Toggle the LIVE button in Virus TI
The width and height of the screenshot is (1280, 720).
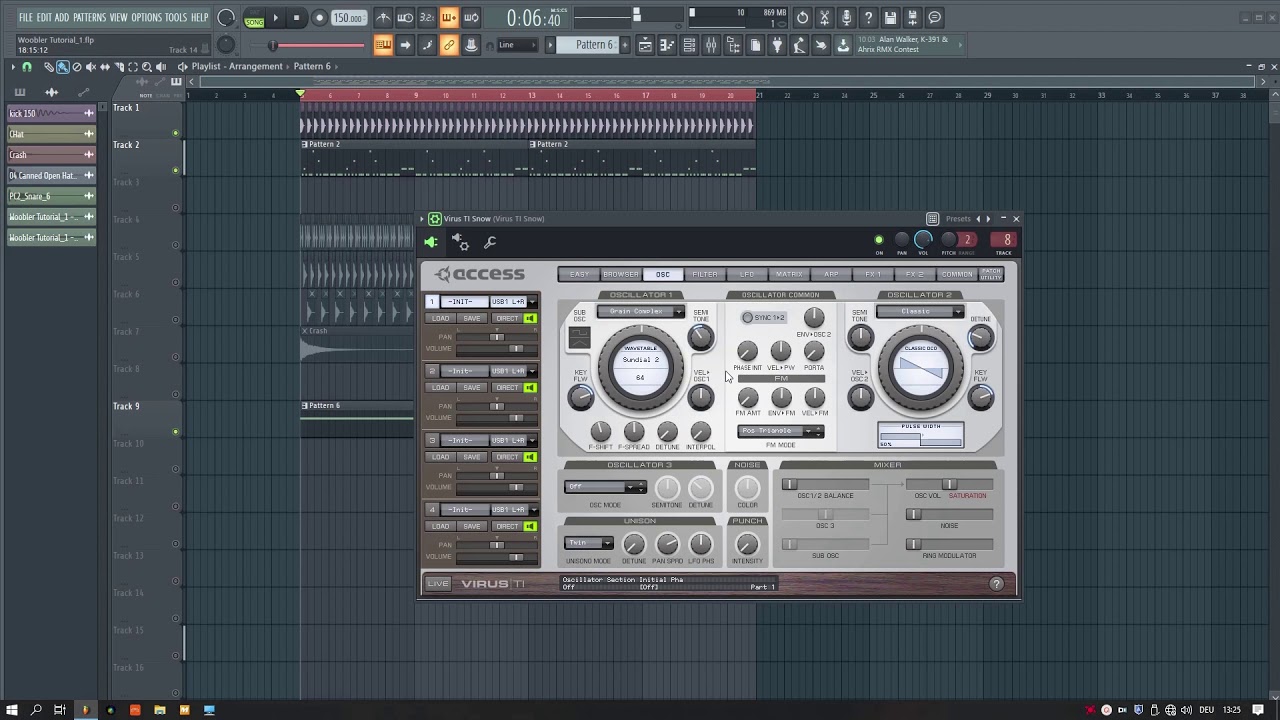(x=438, y=584)
